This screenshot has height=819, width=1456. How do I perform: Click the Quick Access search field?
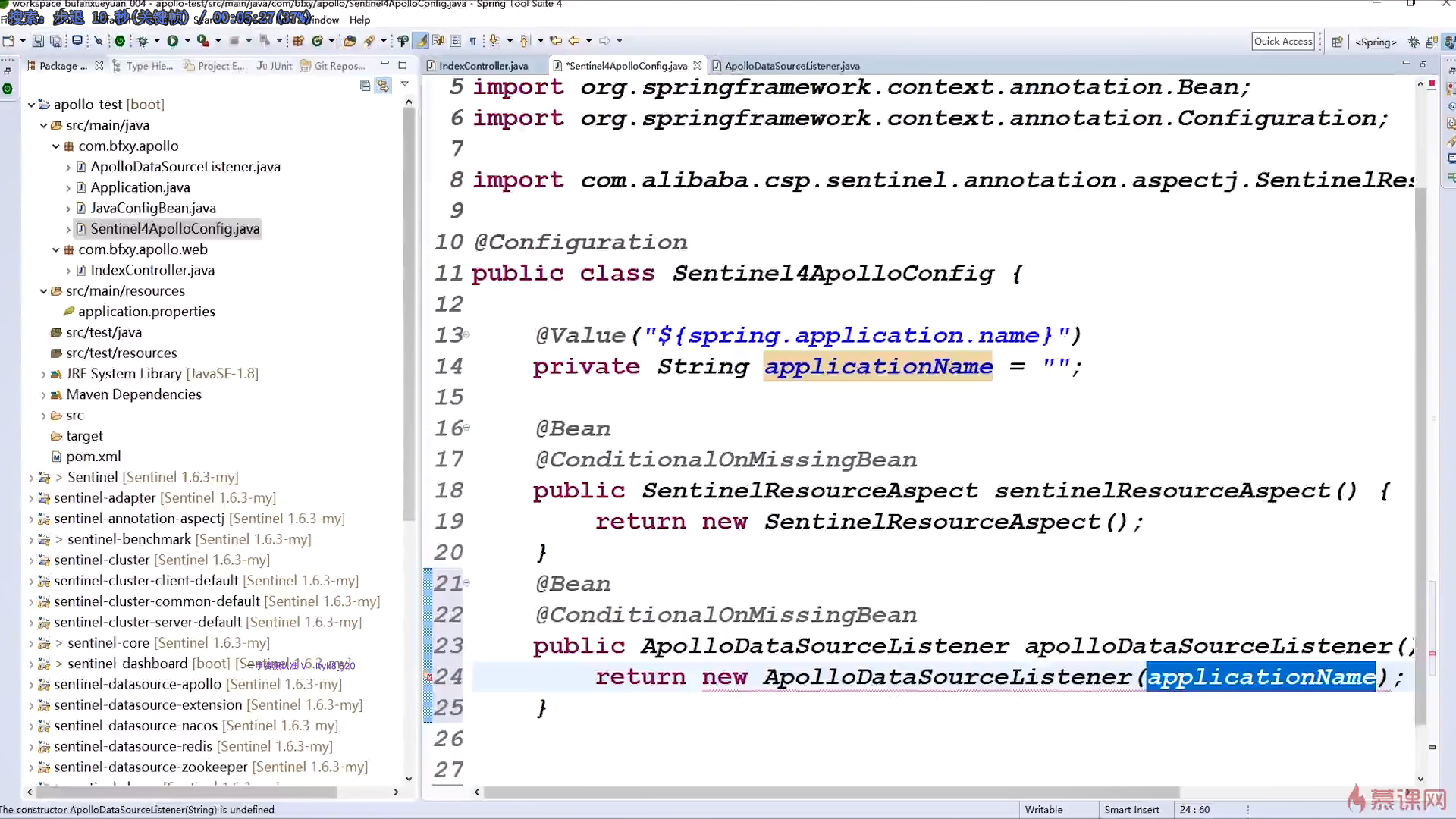[1282, 42]
